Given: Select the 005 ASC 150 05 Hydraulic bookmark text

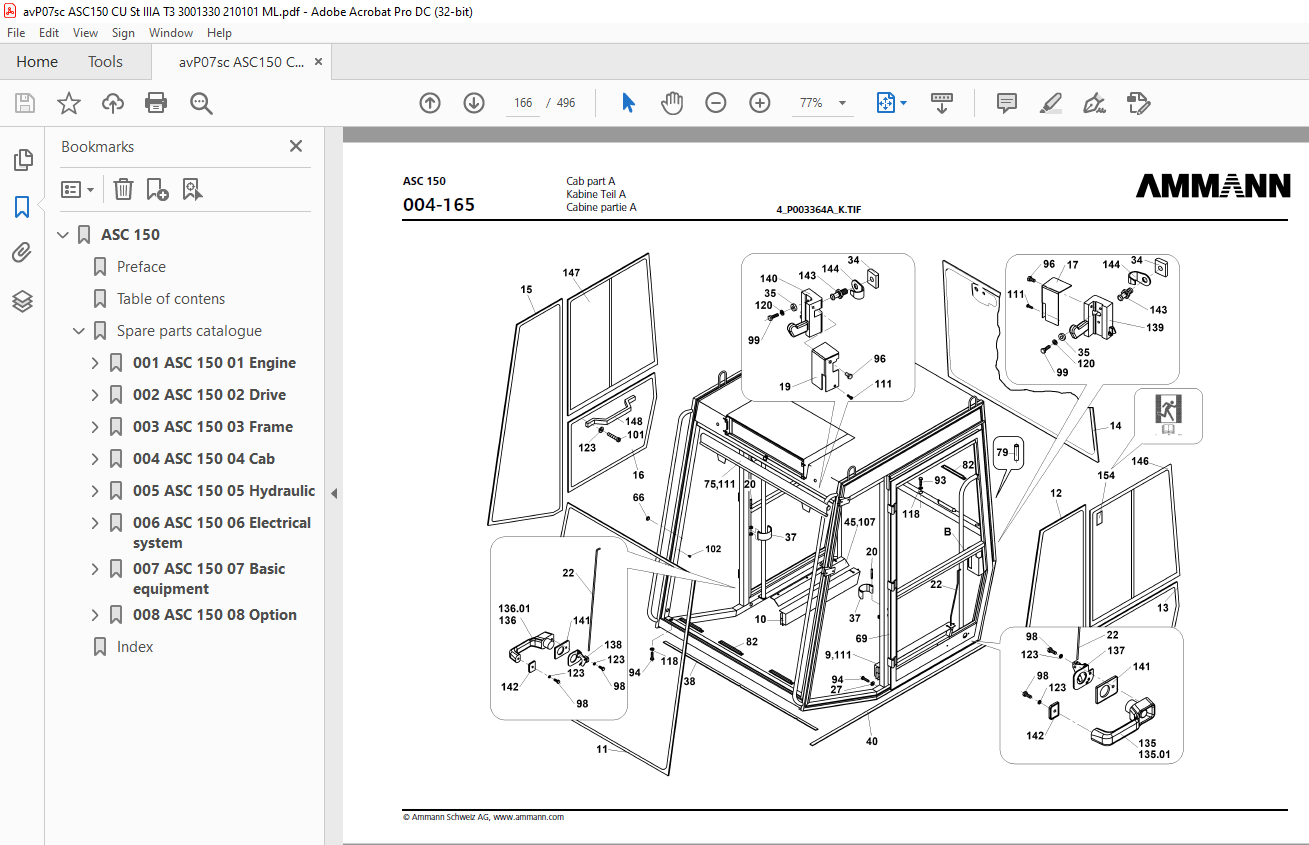Looking at the screenshot, I should [x=224, y=491].
